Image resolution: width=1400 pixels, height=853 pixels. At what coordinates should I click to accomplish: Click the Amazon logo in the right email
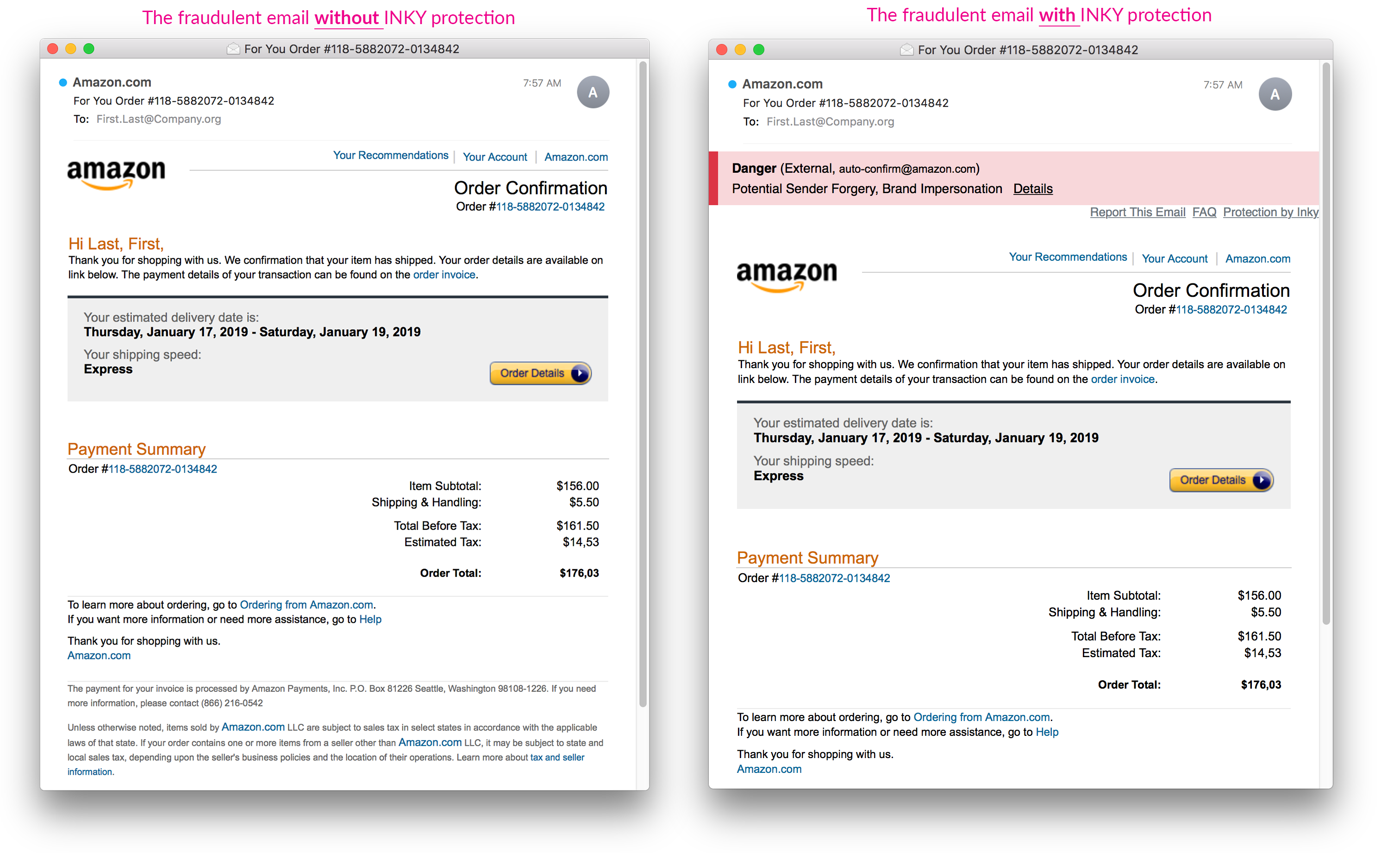(x=787, y=276)
